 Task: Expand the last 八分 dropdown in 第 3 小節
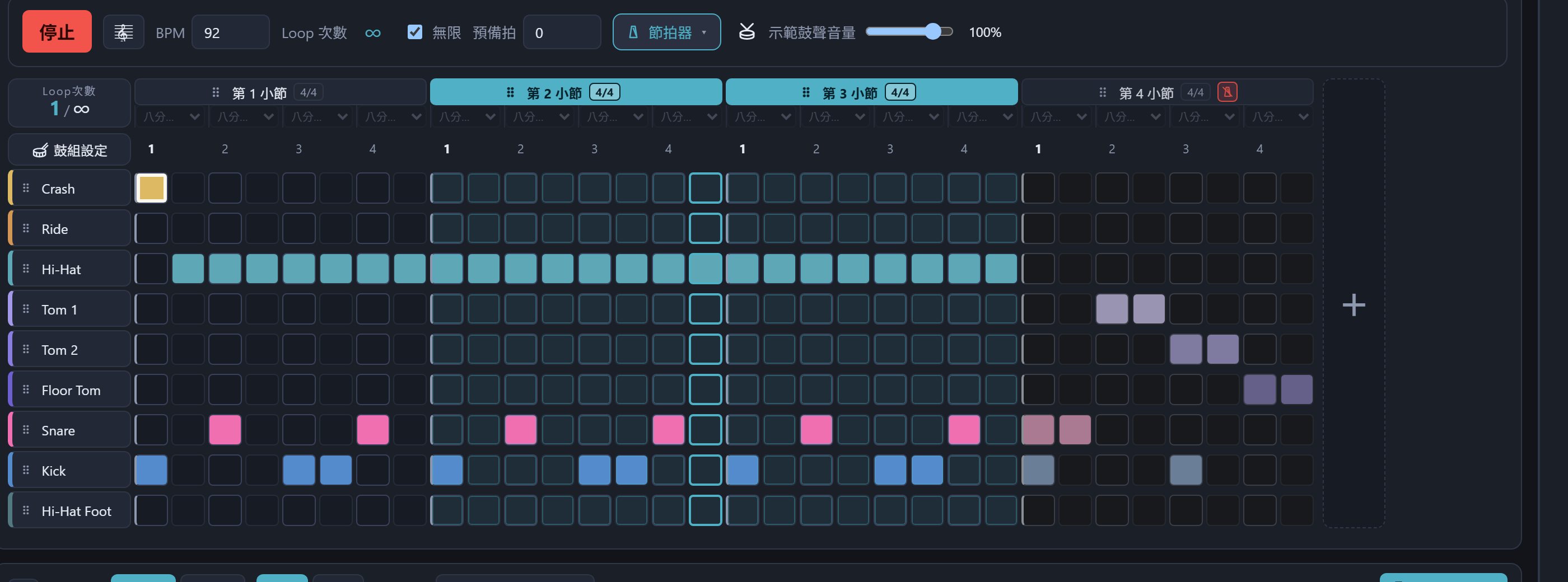(x=984, y=117)
